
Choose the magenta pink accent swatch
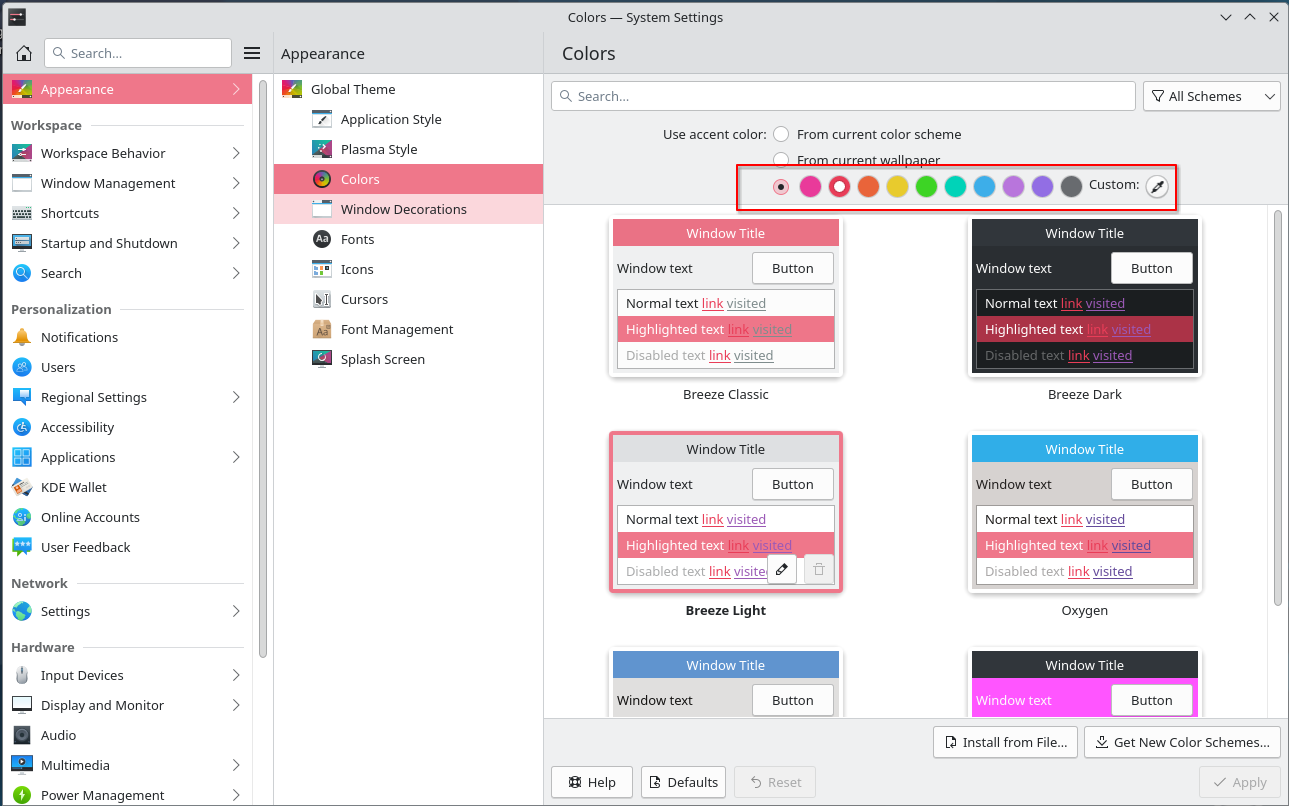(810, 186)
